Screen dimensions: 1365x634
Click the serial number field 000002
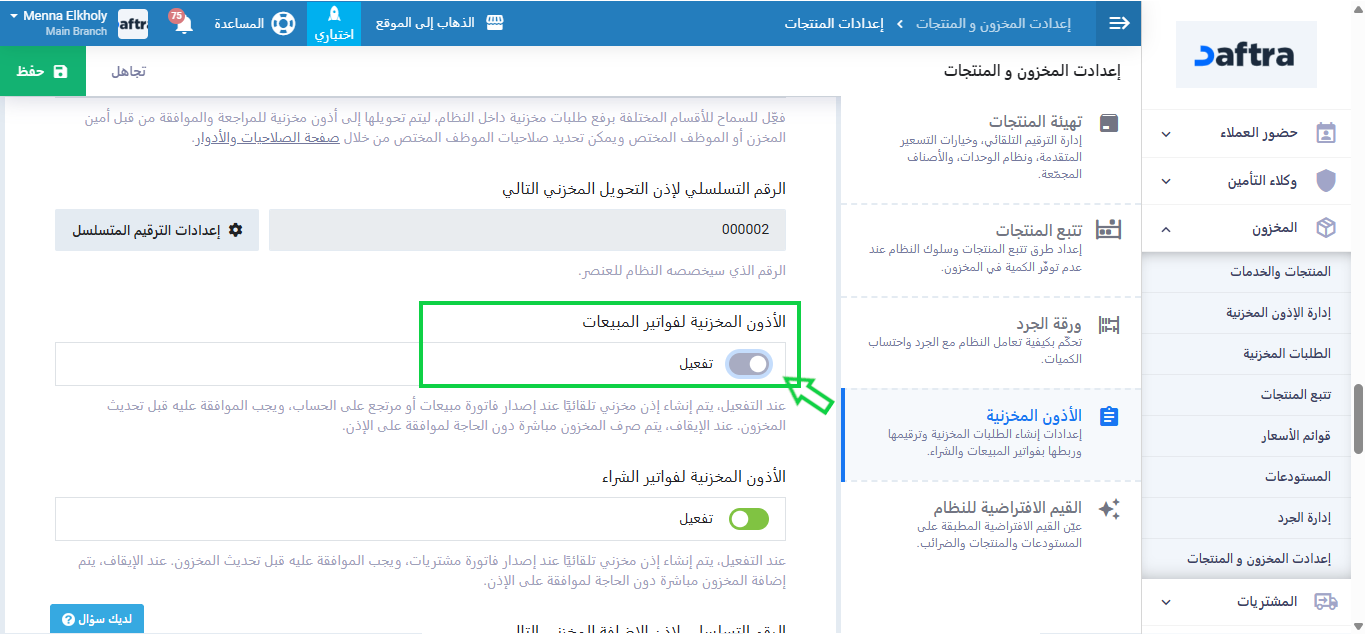pos(527,230)
